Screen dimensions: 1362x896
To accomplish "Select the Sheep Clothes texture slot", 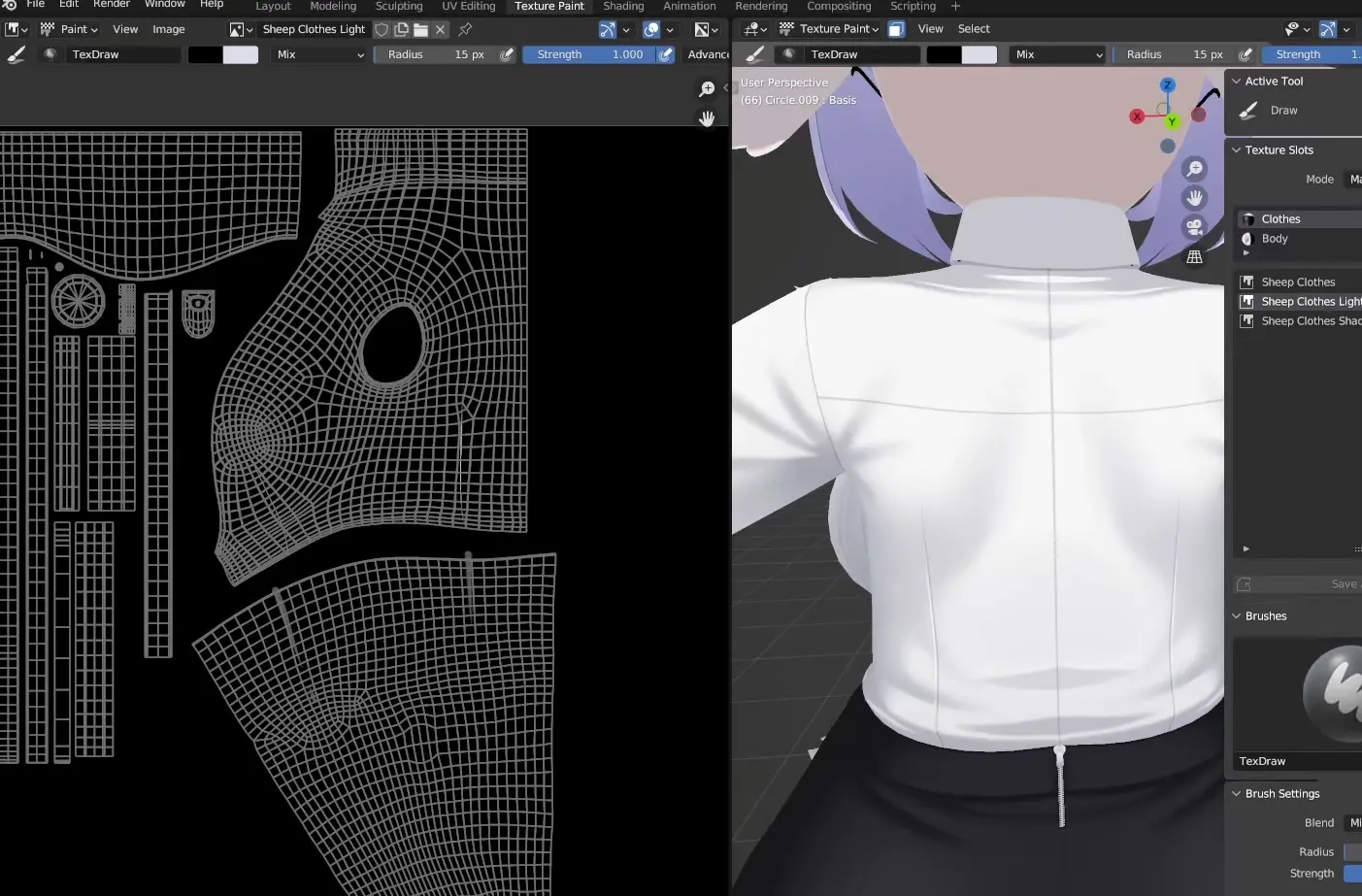I will (x=1298, y=282).
